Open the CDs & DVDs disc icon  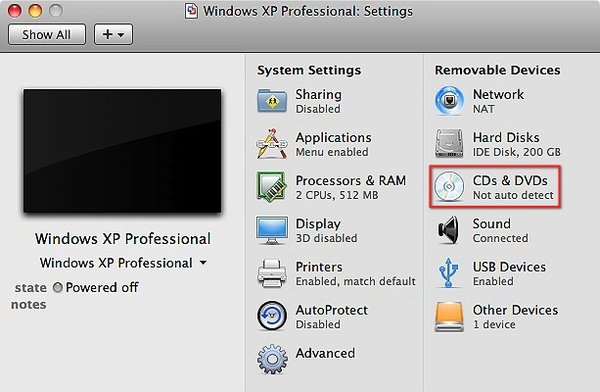tap(449, 187)
